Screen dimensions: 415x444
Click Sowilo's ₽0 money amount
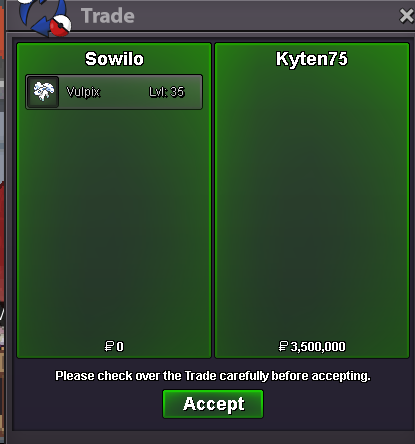tap(114, 346)
